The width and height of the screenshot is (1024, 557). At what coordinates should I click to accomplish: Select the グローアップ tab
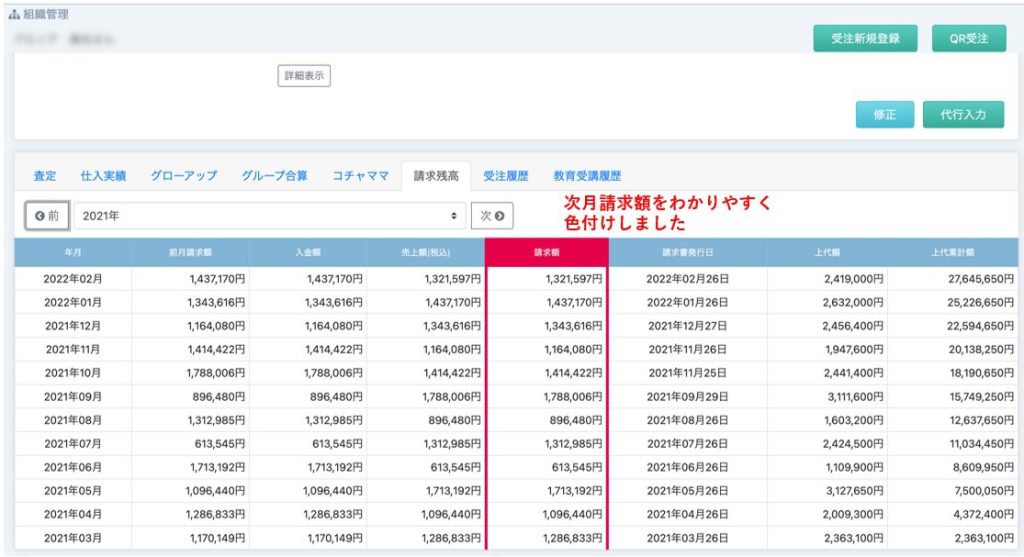[x=183, y=176]
